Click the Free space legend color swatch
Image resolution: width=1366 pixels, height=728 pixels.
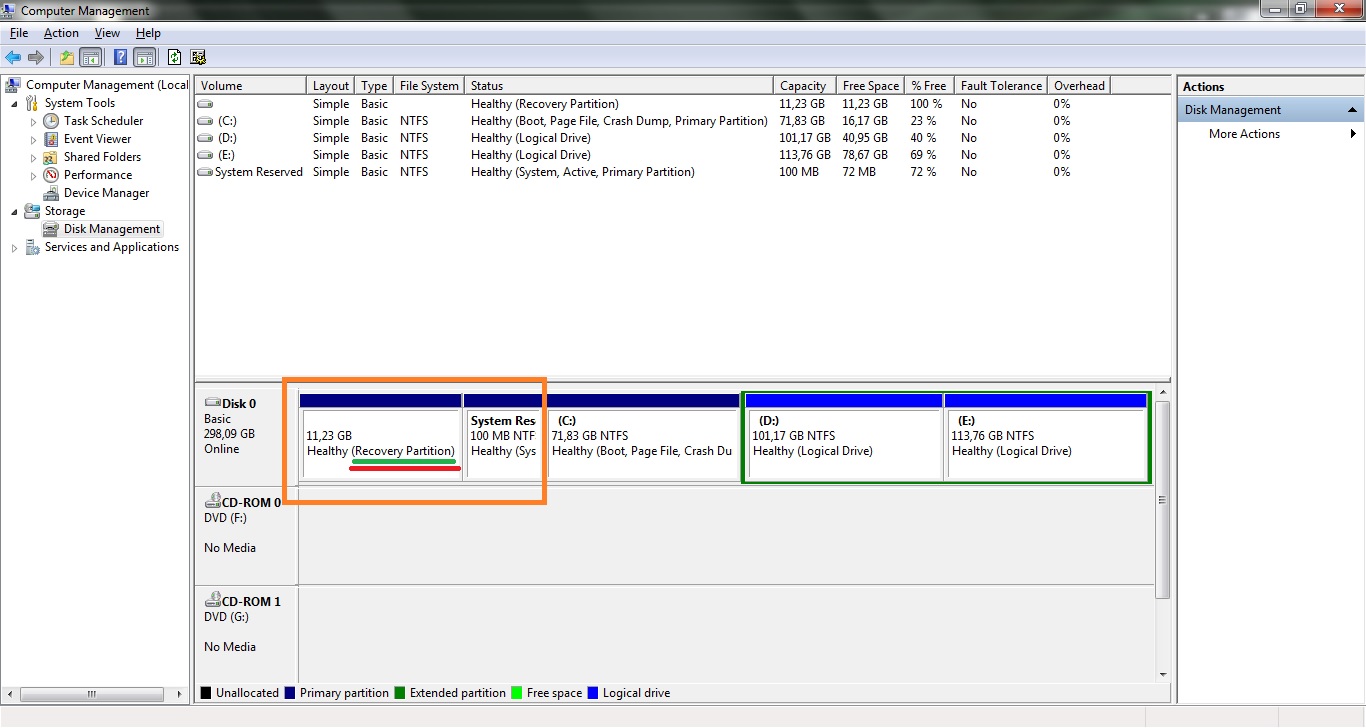pos(516,693)
